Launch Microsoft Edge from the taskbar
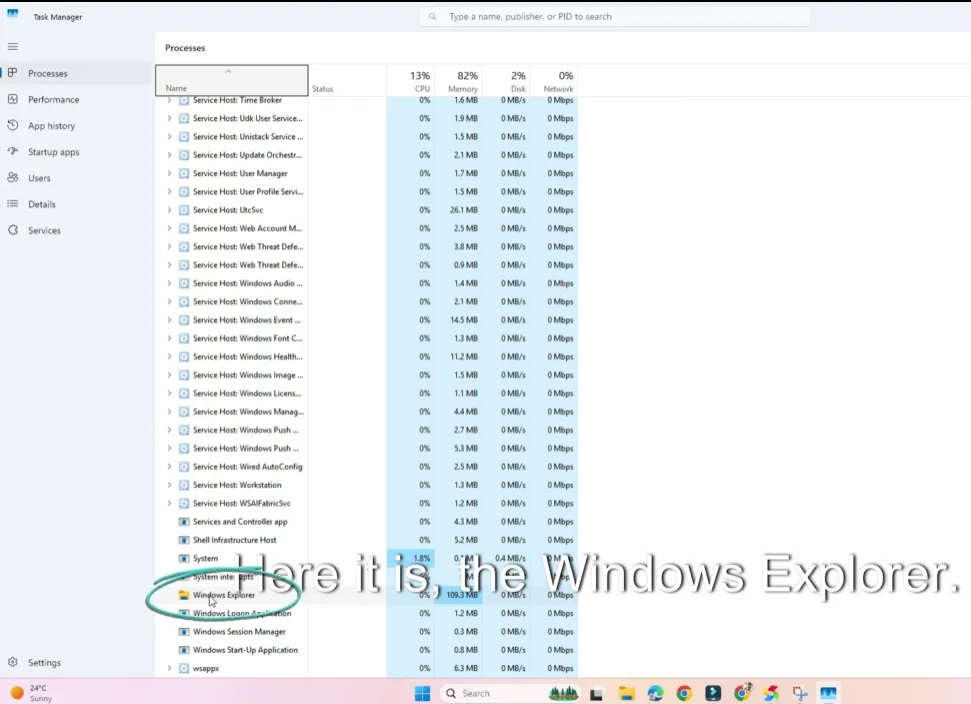This screenshot has width=971, height=704. [655, 693]
